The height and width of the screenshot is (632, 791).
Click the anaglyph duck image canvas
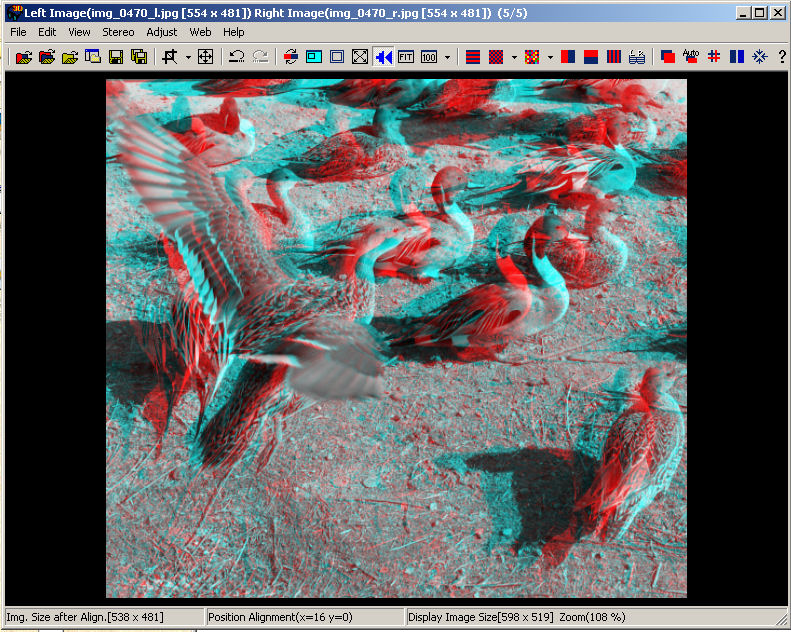click(x=396, y=338)
